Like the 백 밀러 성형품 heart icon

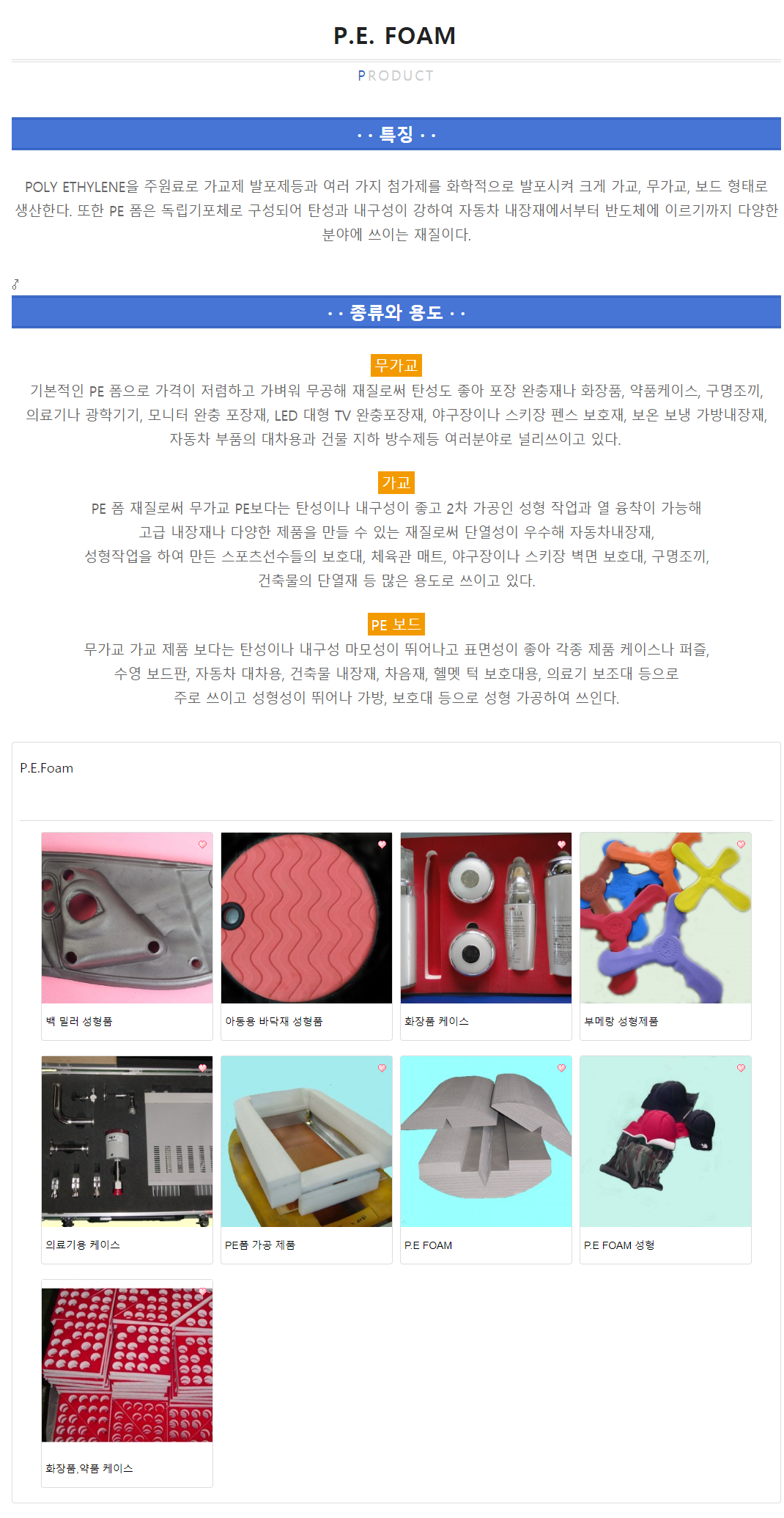[202, 844]
